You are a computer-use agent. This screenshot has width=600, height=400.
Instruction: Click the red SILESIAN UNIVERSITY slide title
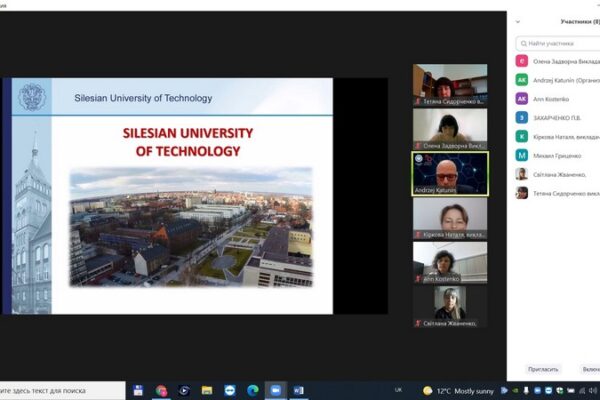coord(188,142)
